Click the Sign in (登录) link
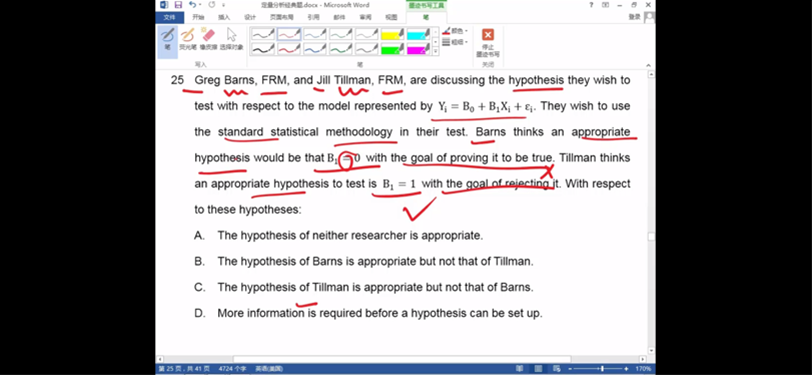Image resolution: width=812 pixels, height=375 pixels. pyautogui.click(x=634, y=17)
